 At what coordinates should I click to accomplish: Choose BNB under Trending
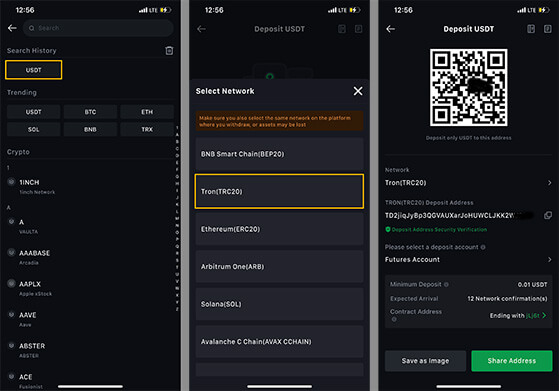click(x=90, y=129)
